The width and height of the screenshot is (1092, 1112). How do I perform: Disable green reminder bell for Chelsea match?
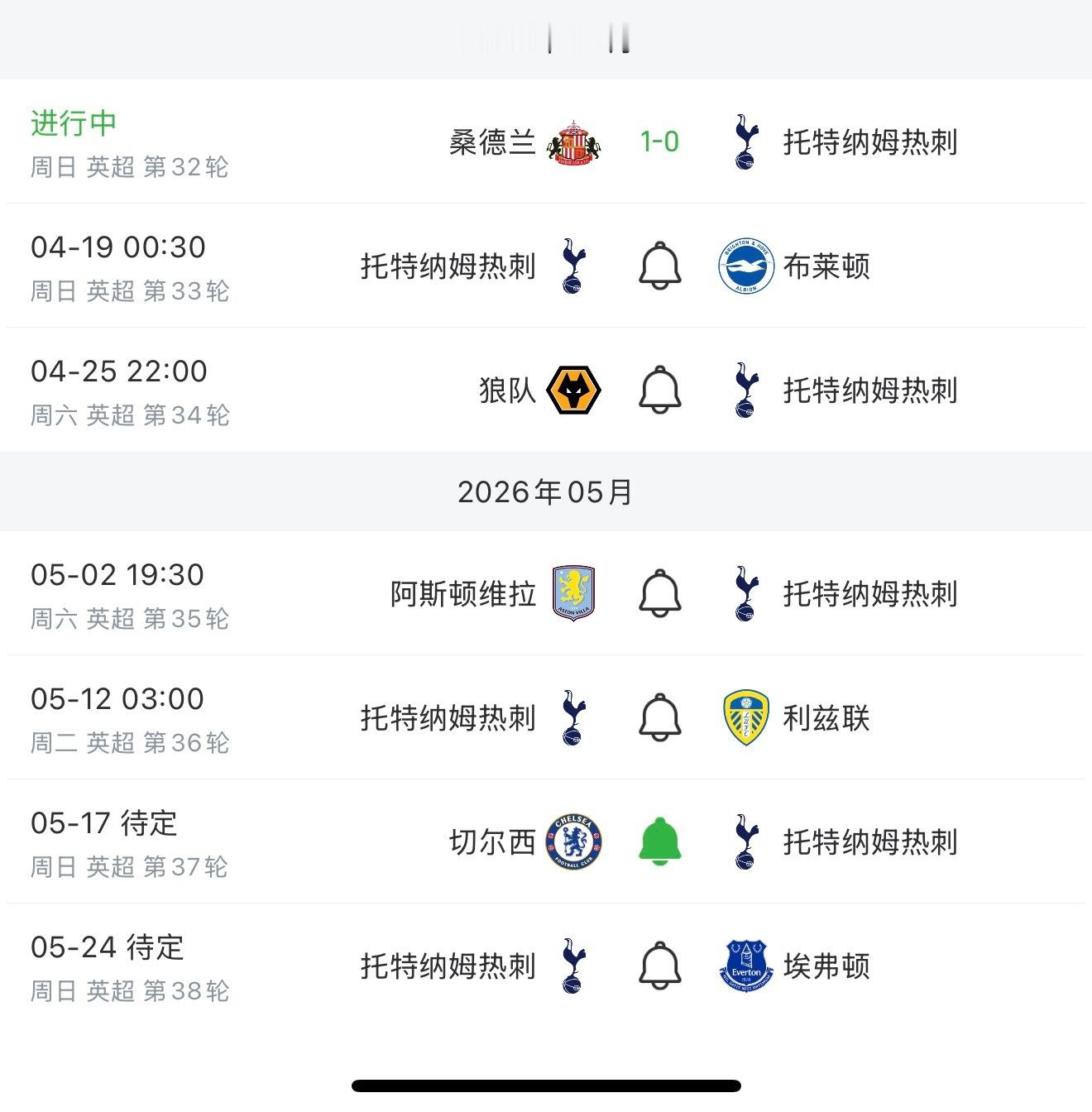pos(660,842)
